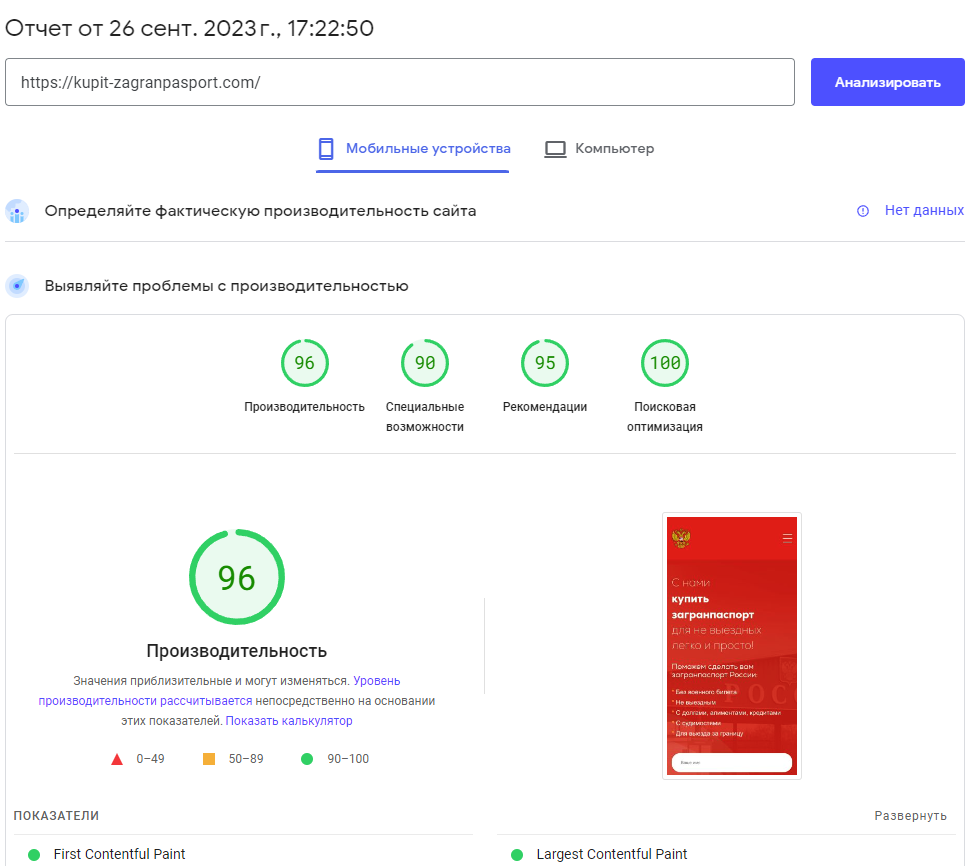Click green dot beside Largest Contentful Paint
The image size is (972, 866).
coord(516,855)
